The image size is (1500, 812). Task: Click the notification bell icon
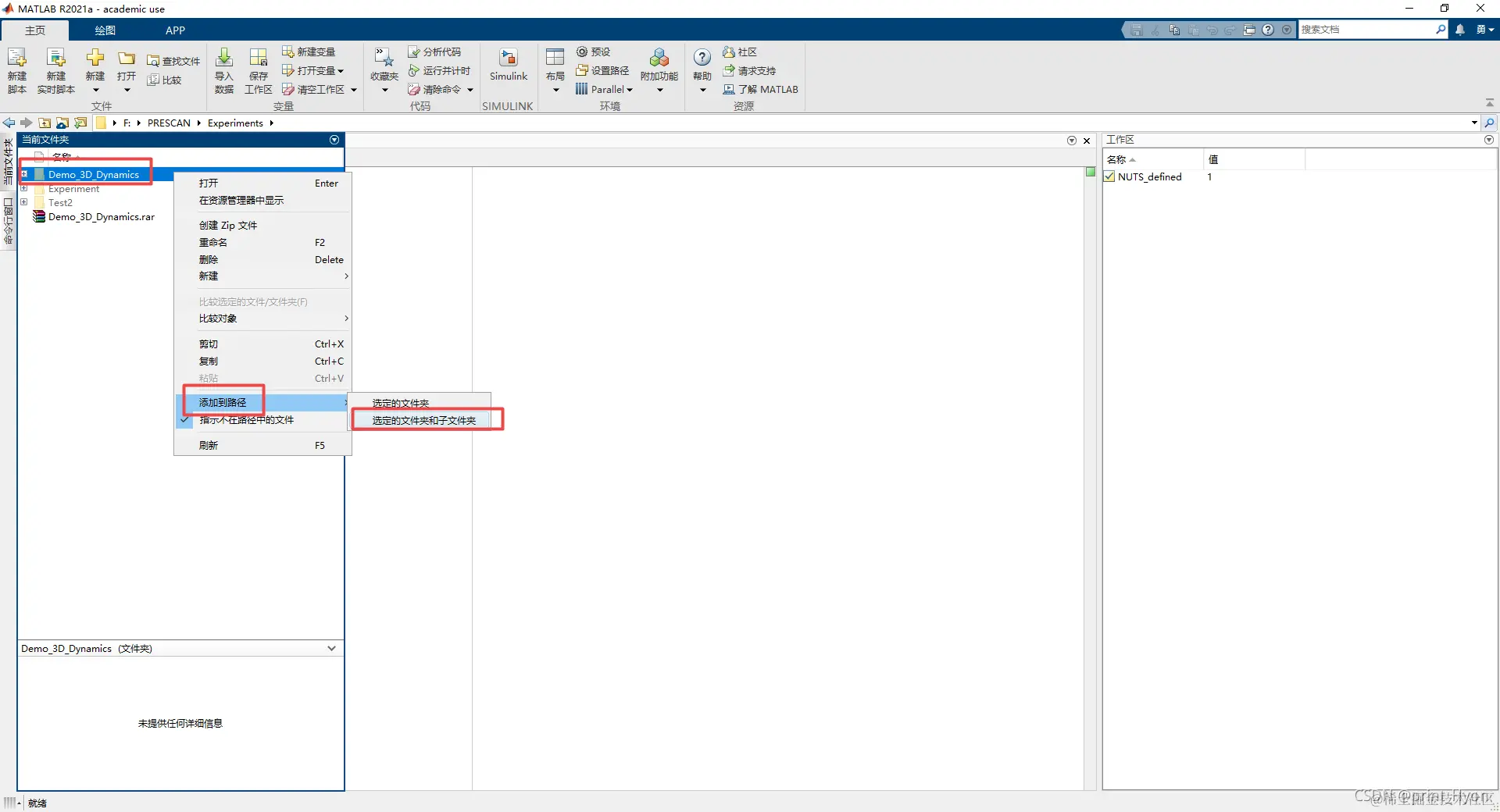click(x=1460, y=30)
